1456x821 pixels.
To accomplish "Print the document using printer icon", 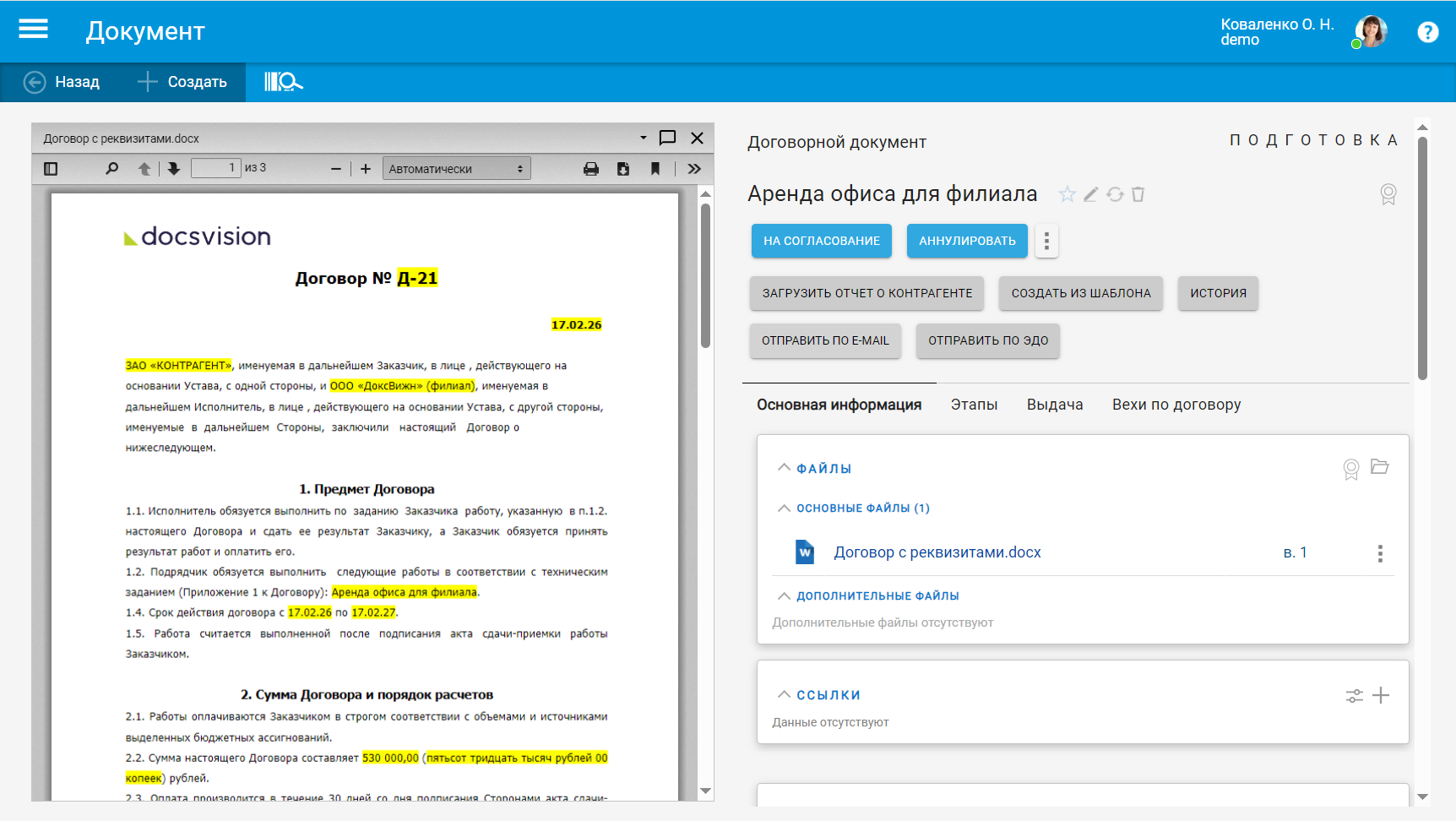I will (x=591, y=169).
